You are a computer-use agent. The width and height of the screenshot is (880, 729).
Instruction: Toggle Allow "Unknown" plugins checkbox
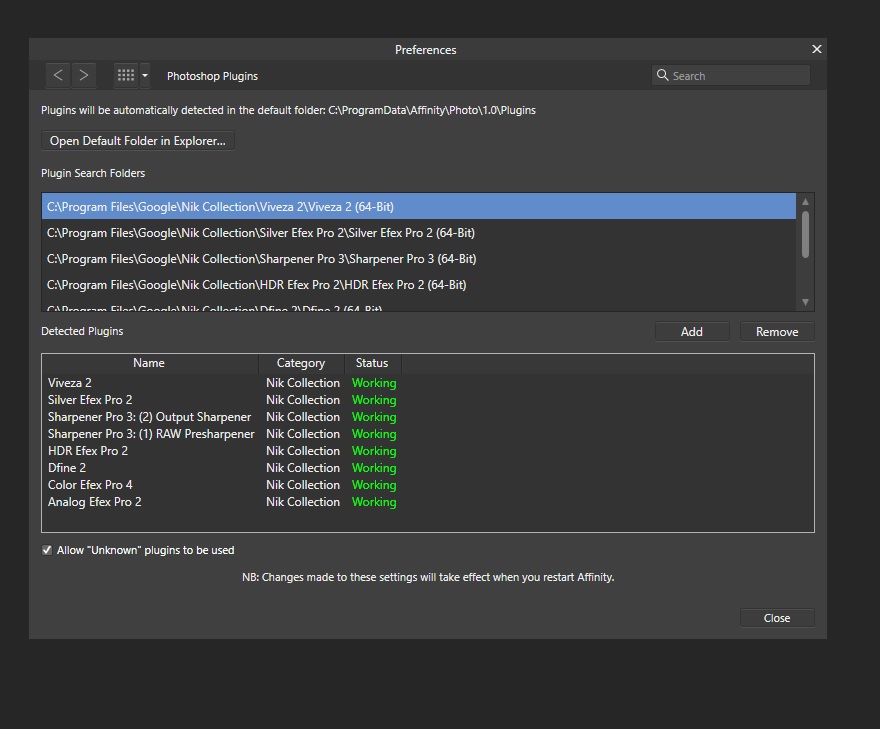[47, 550]
